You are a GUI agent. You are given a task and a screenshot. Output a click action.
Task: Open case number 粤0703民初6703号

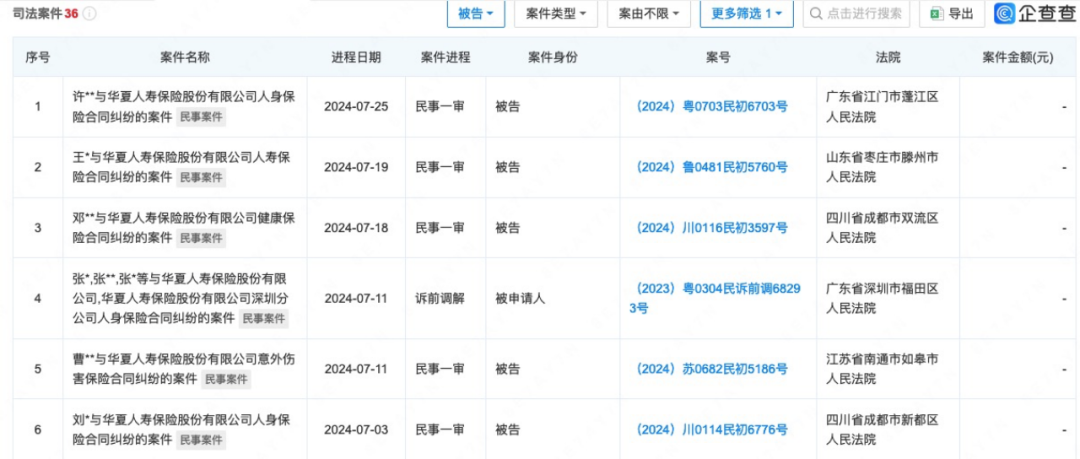click(x=712, y=107)
